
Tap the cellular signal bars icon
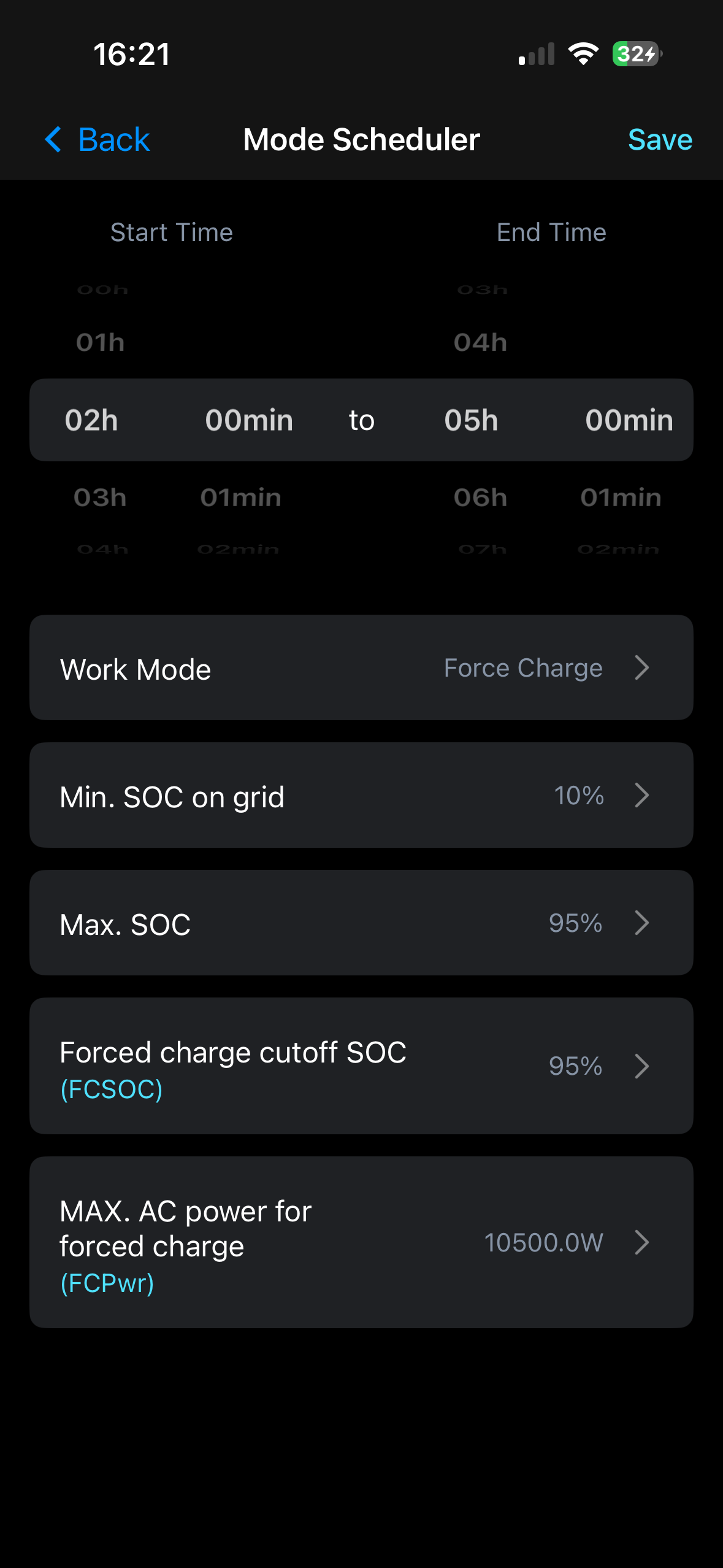coord(537,54)
